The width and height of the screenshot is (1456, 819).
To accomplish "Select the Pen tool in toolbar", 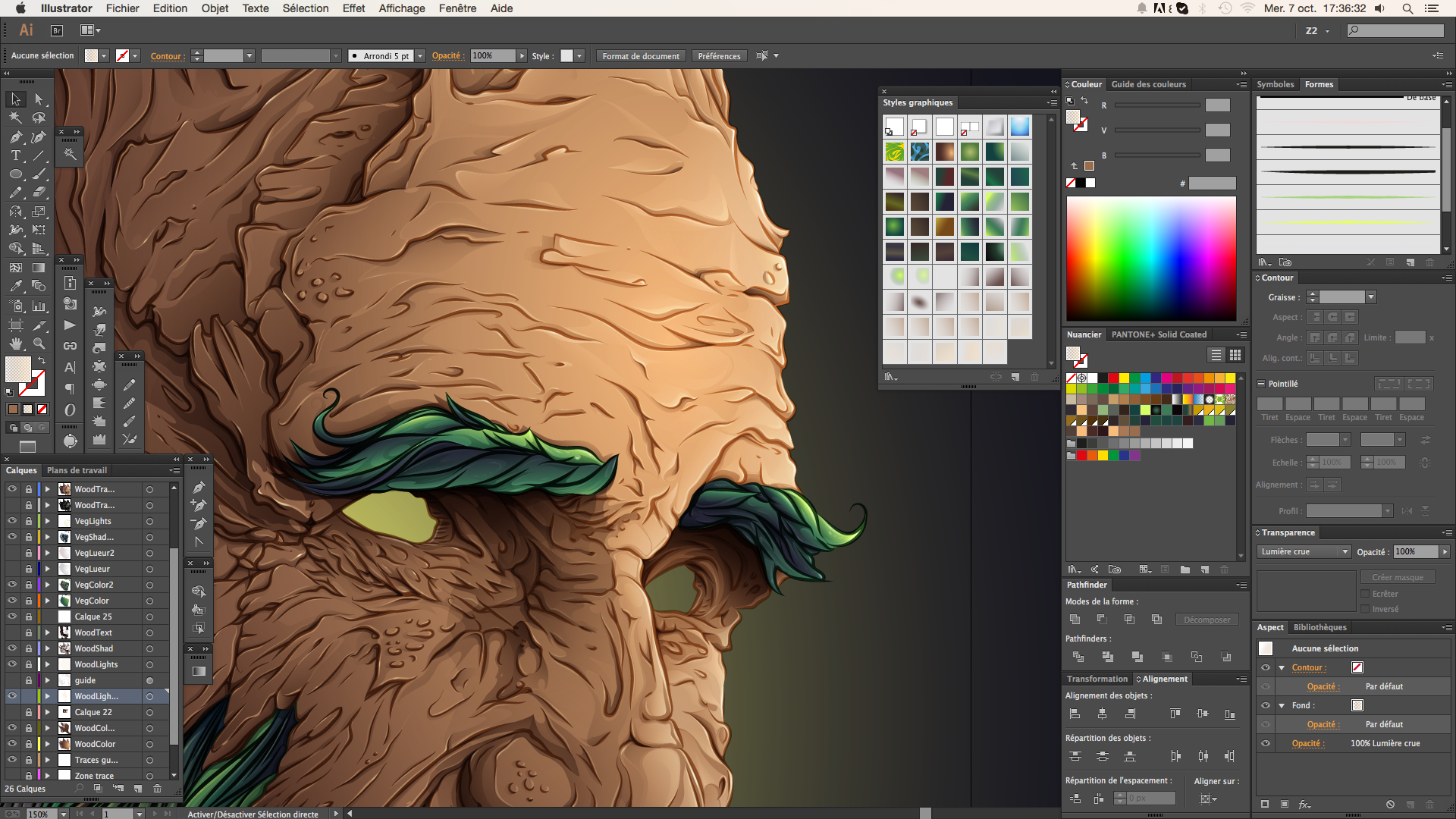I will pos(15,135).
